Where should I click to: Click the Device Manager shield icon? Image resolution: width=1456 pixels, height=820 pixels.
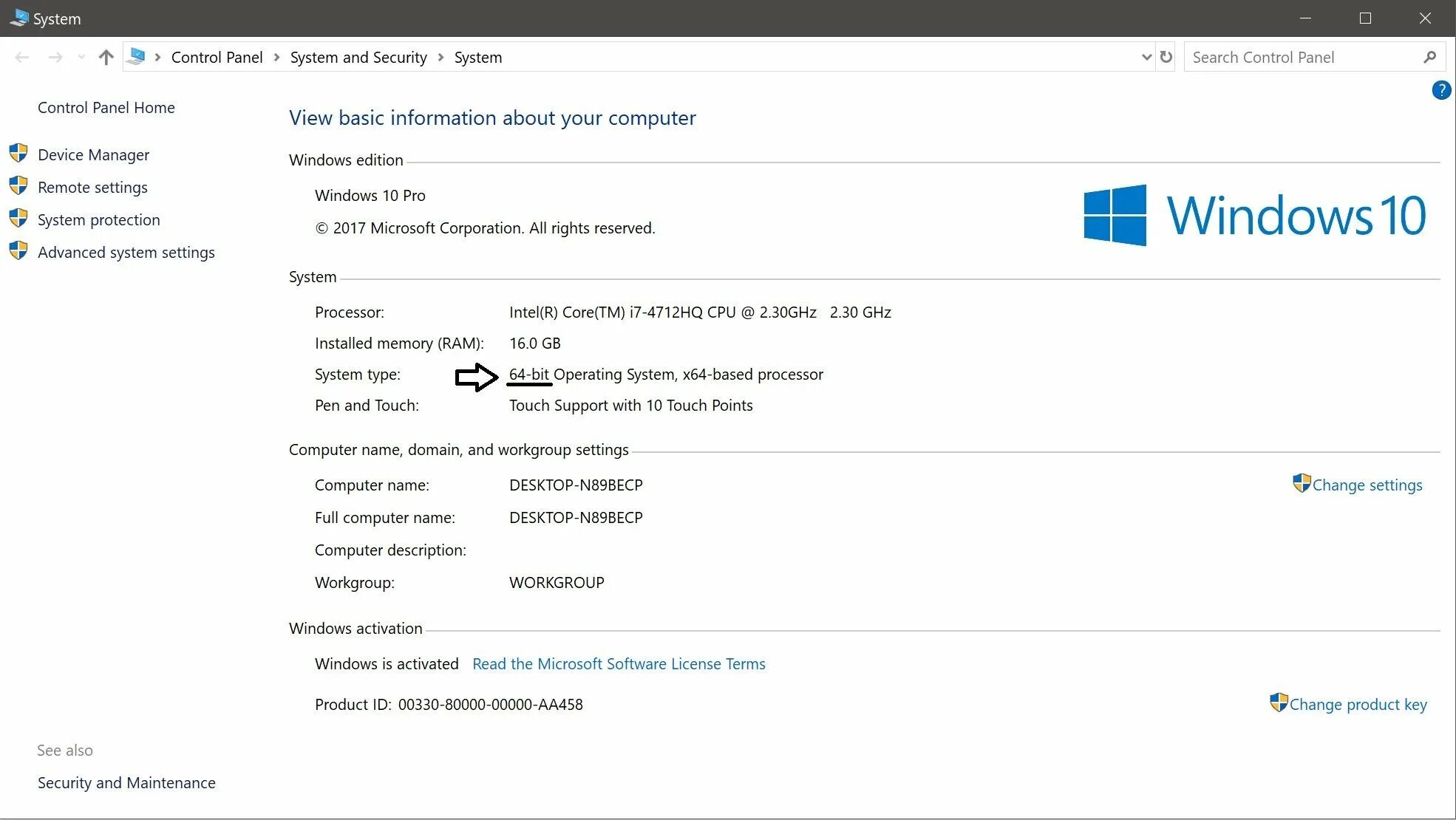pos(18,154)
